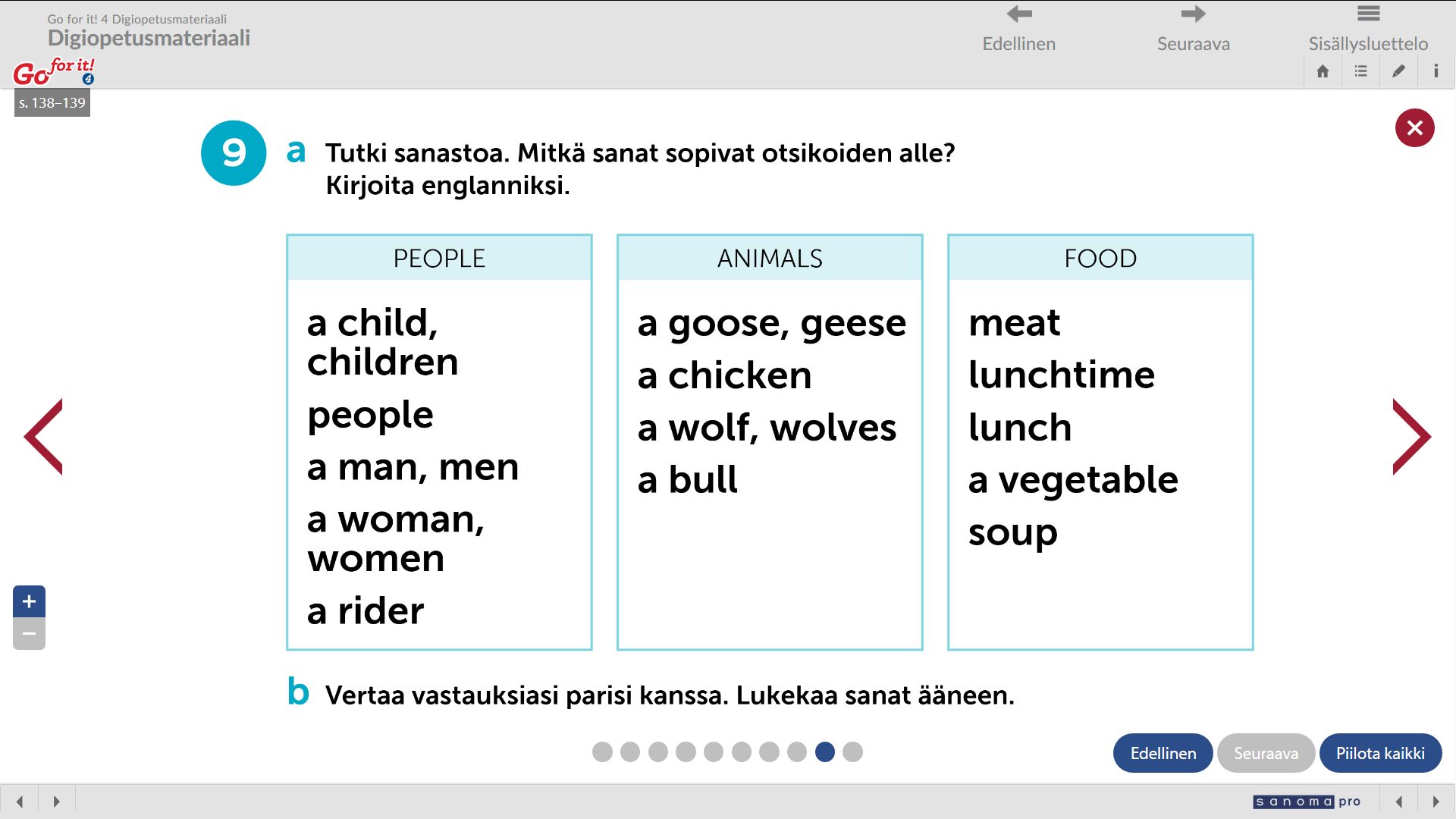
Task: Open the info icon
Action: click(1436, 71)
